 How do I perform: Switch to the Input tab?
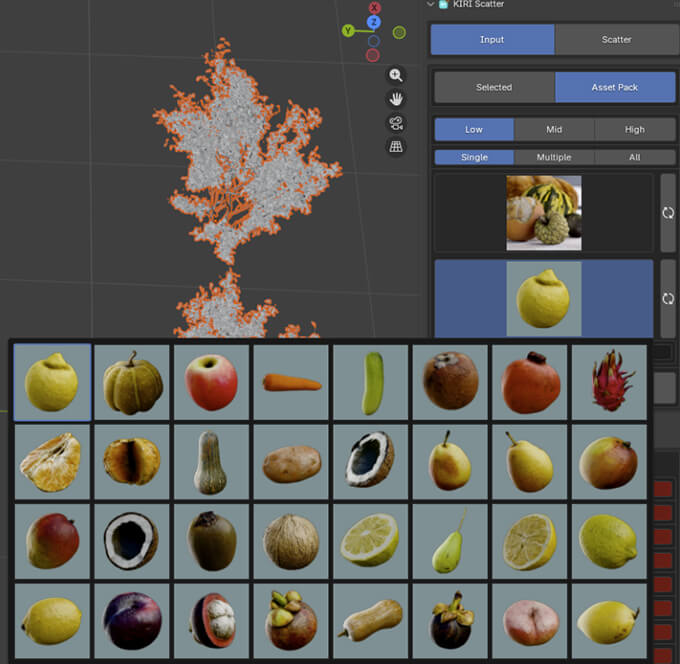pyautogui.click(x=492, y=40)
